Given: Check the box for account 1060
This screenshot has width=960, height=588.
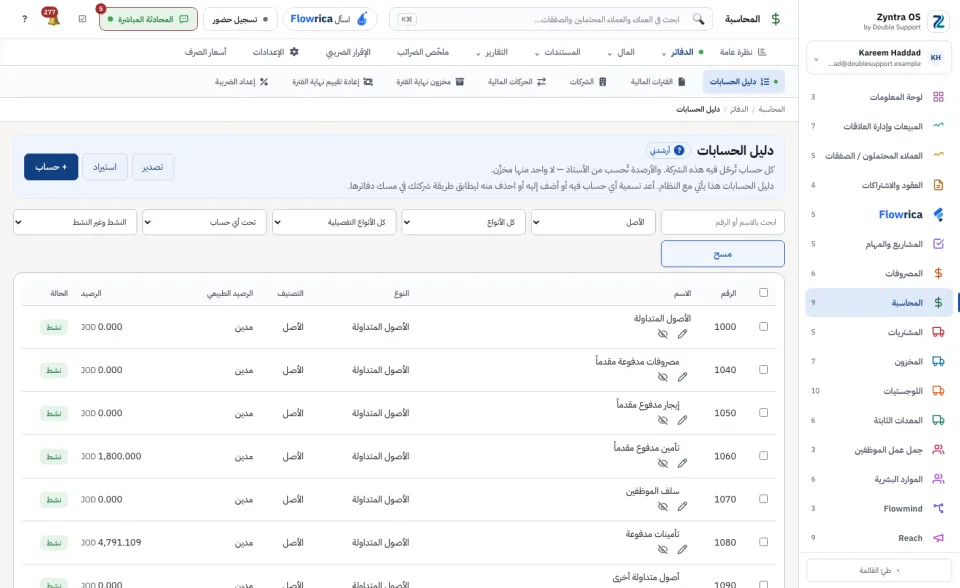Looking at the screenshot, I should 763,456.
